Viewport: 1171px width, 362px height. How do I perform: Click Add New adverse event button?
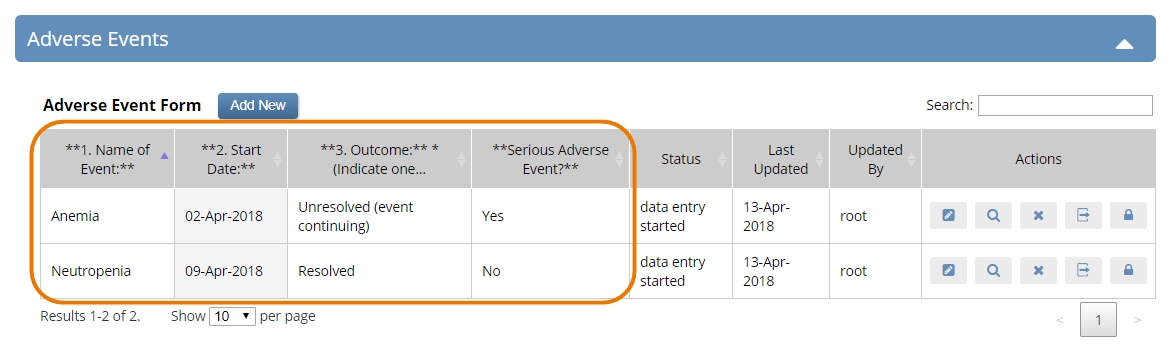258,105
